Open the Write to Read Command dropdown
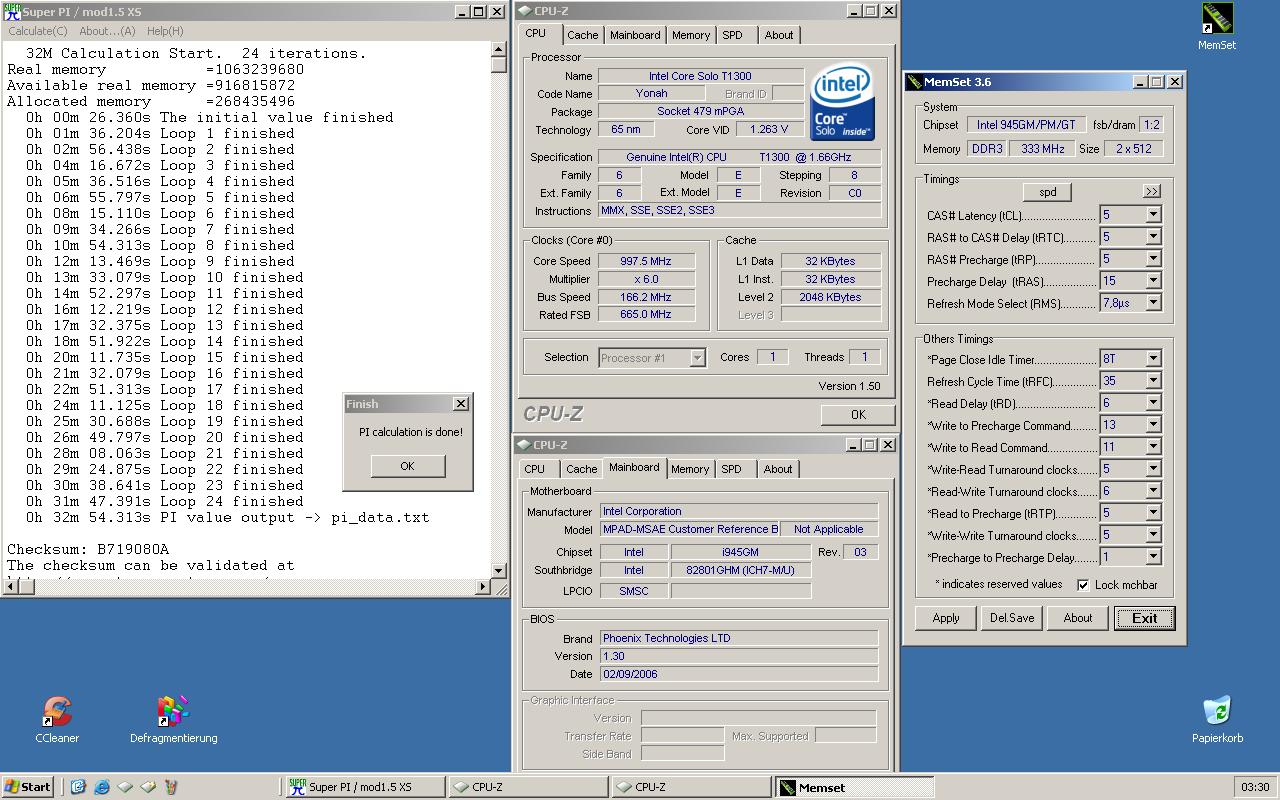Image resolution: width=1280 pixels, height=800 pixels. click(x=1153, y=447)
